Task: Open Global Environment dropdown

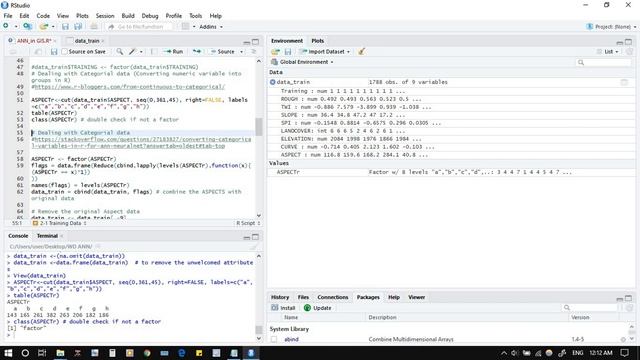Action: click(x=302, y=62)
